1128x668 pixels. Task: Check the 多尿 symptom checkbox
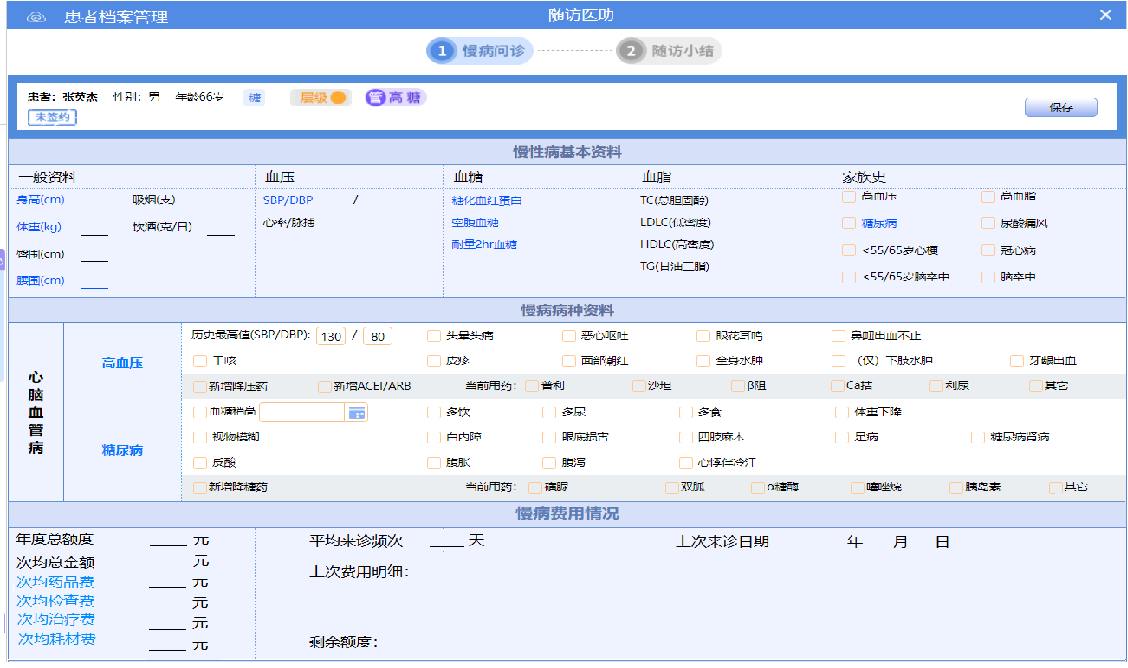(550, 412)
